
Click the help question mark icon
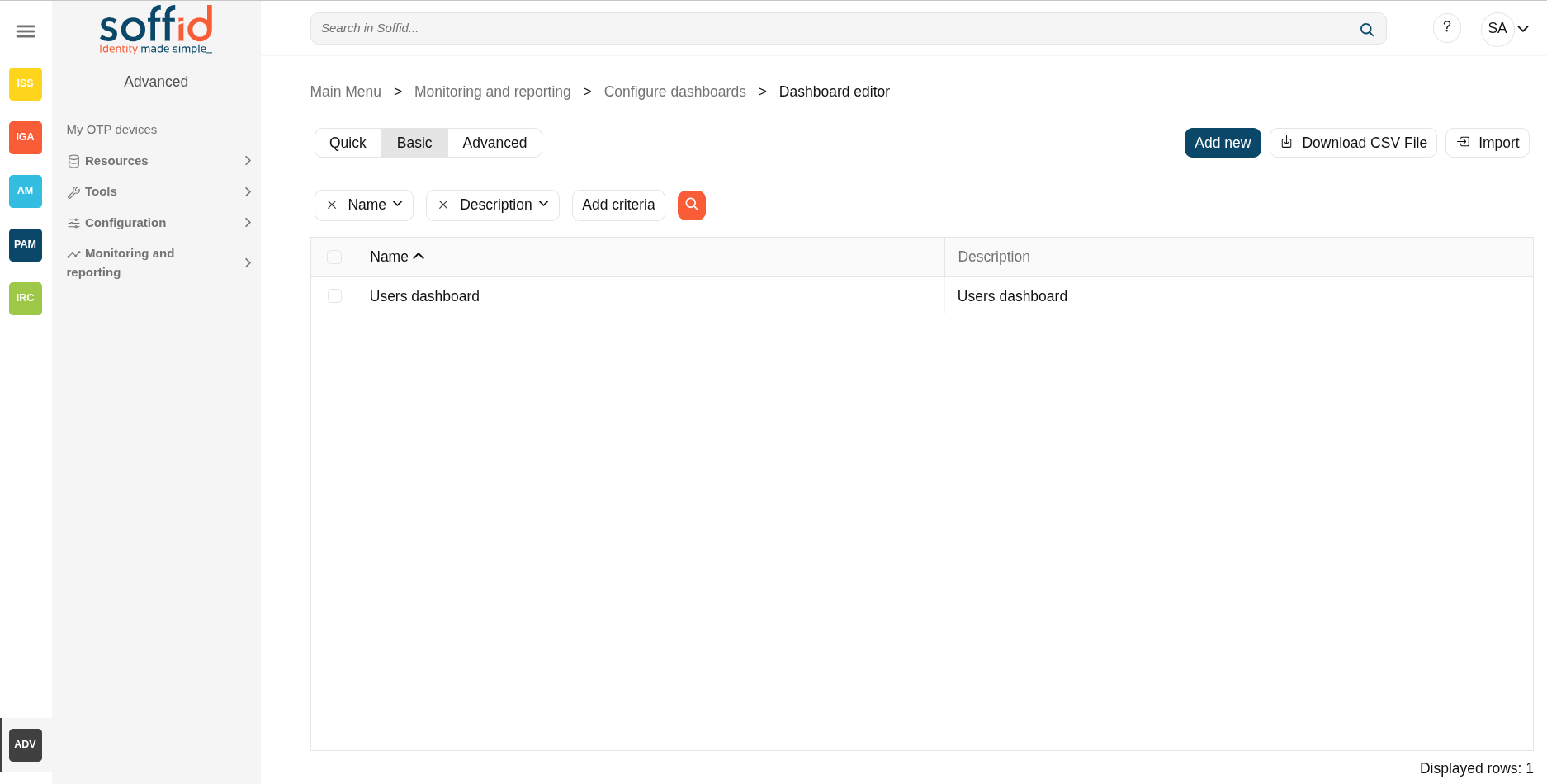pos(1446,28)
